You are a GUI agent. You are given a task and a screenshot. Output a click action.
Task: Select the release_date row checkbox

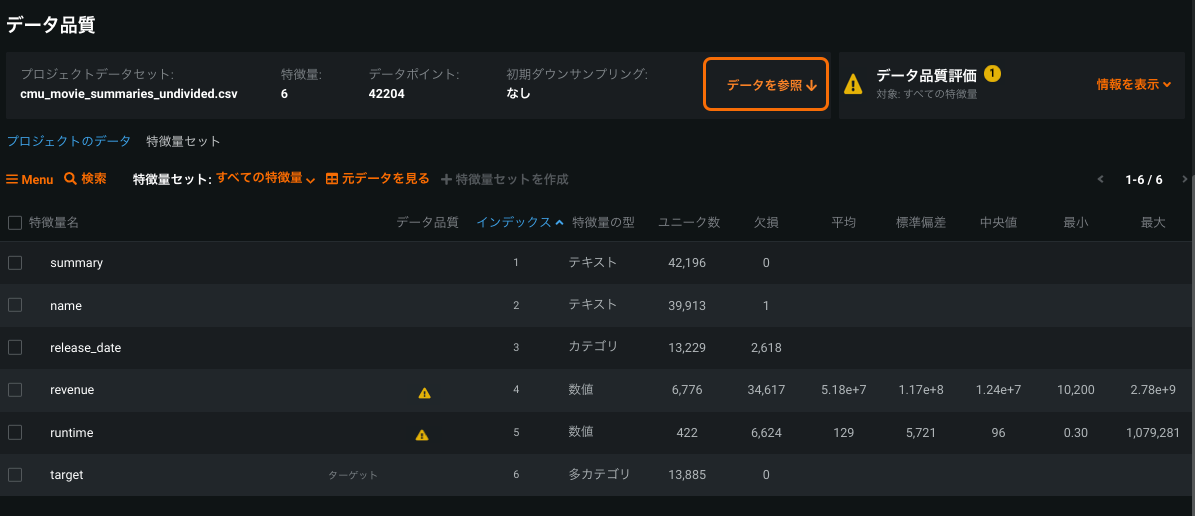point(15,347)
